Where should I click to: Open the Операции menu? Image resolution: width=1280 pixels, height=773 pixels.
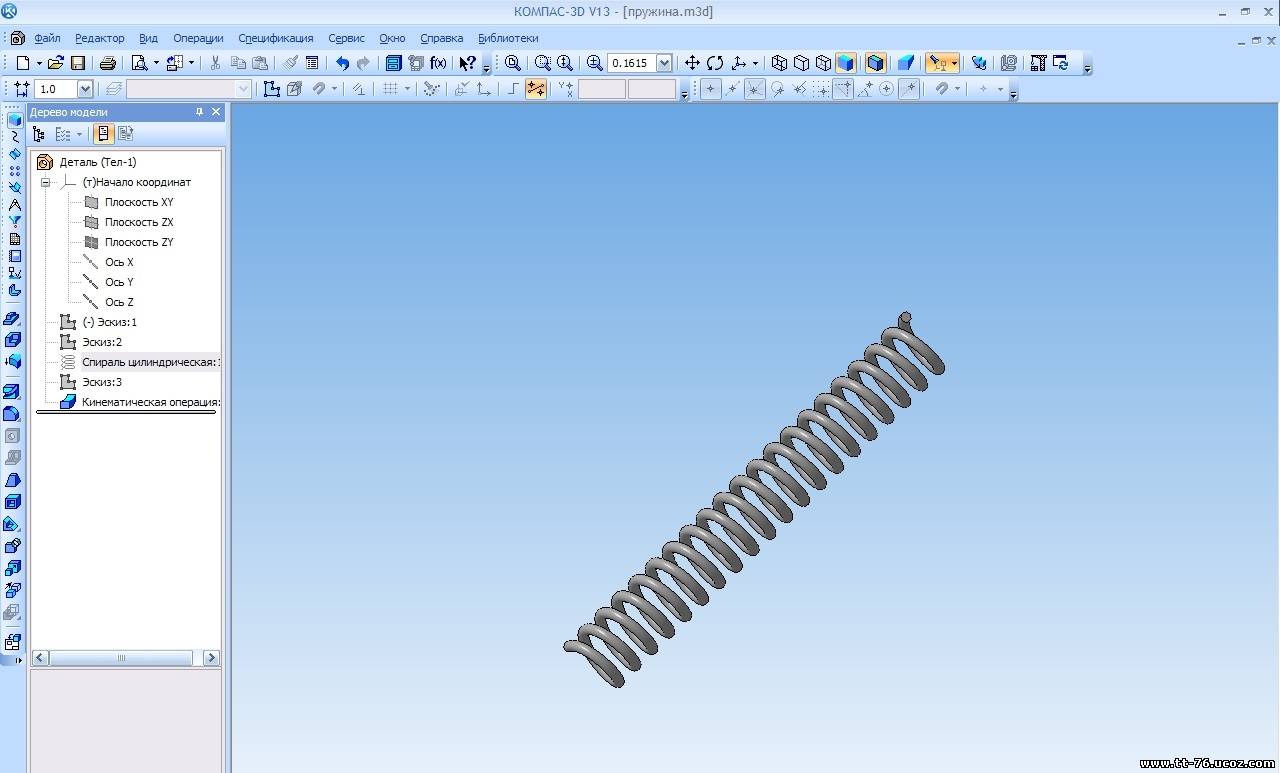point(198,38)
